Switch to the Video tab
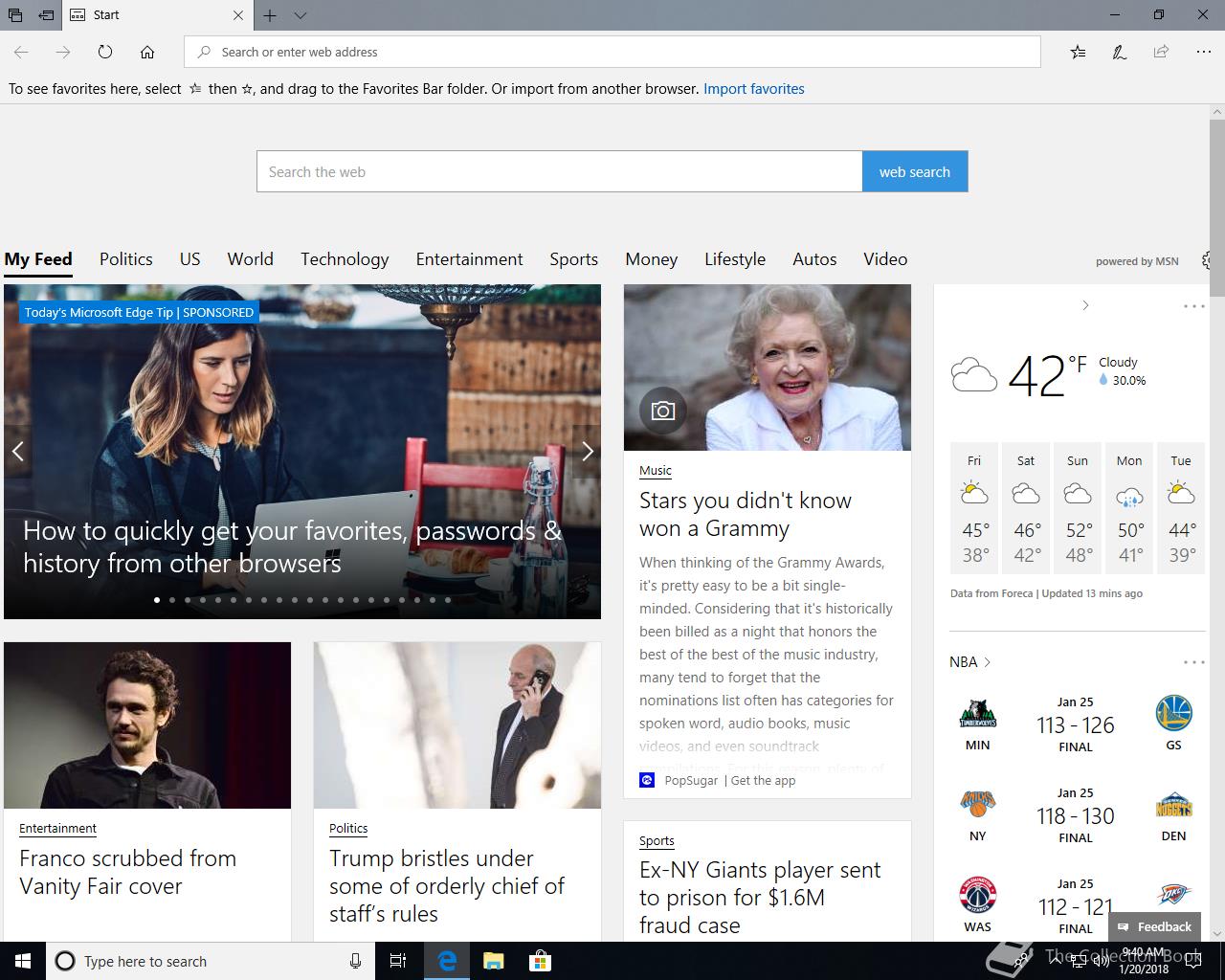The height and width of the screenshot is (980, 1225). [885, 259]
